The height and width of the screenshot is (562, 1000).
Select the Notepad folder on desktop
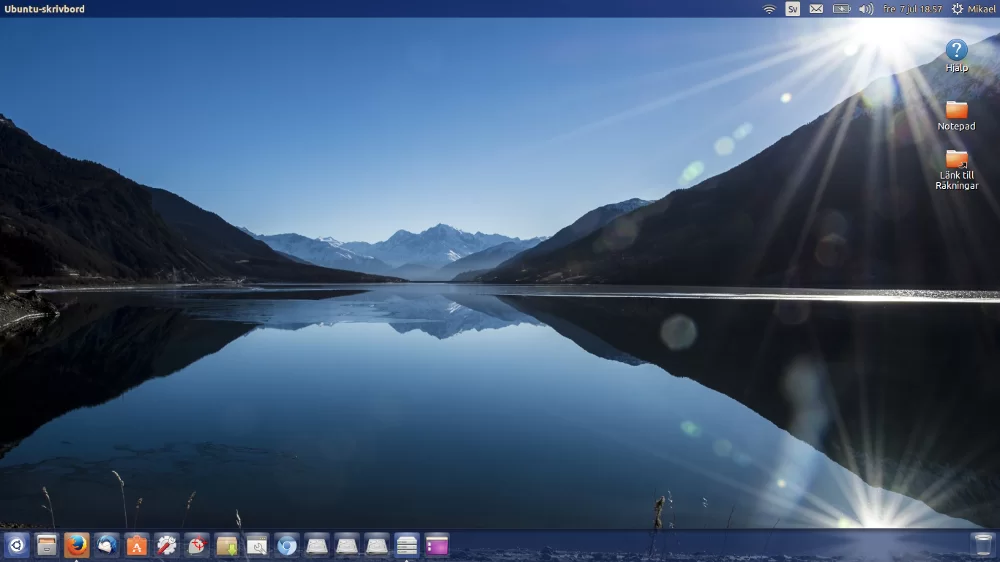956,115
